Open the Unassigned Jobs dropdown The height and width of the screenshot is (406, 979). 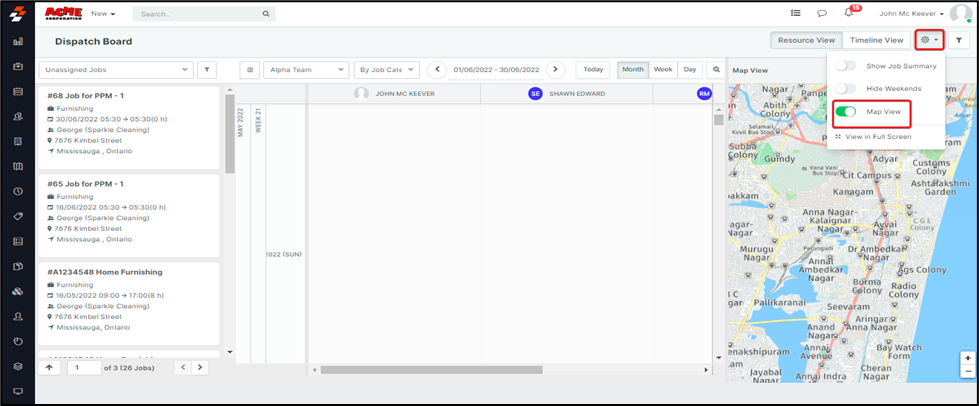[116, 70]
